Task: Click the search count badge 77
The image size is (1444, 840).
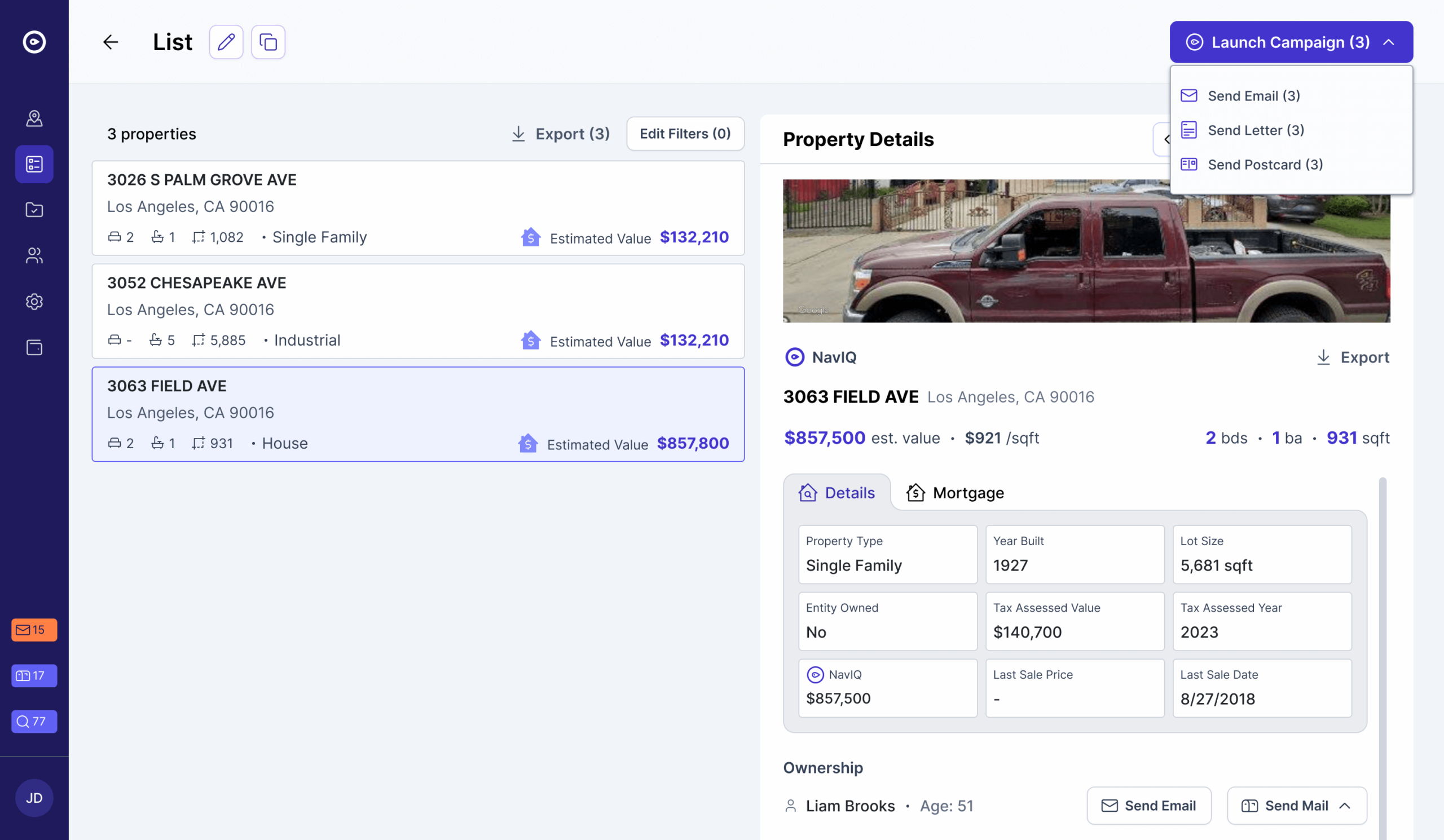Action: click(x=34, y=721)
